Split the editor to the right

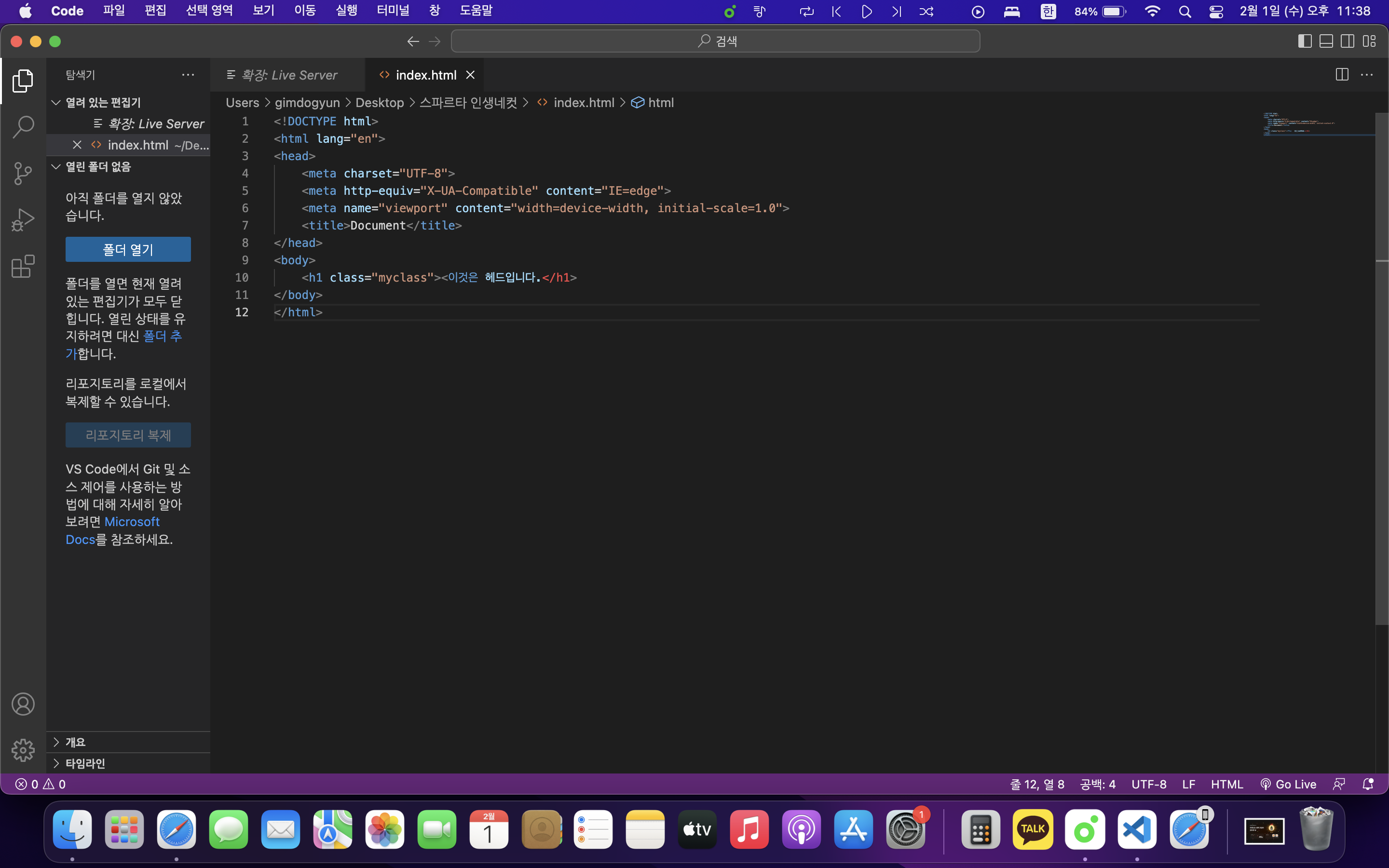click(x=1342, y=75)
